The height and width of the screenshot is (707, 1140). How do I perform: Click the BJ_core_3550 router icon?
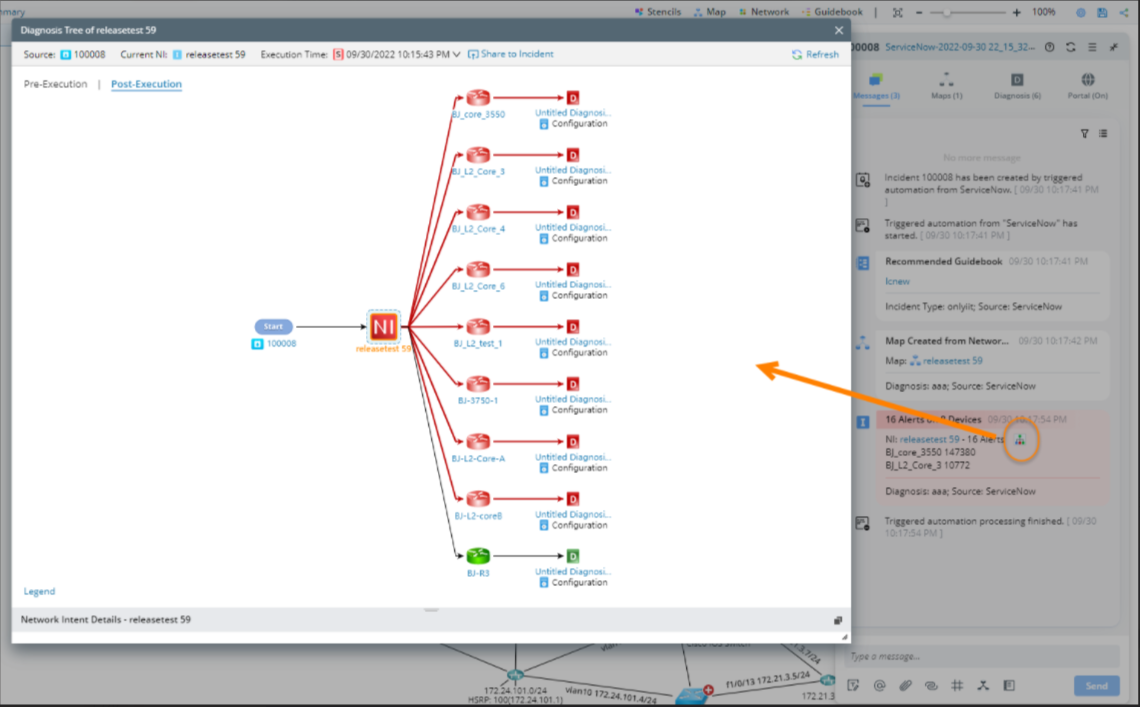[478, 98]
